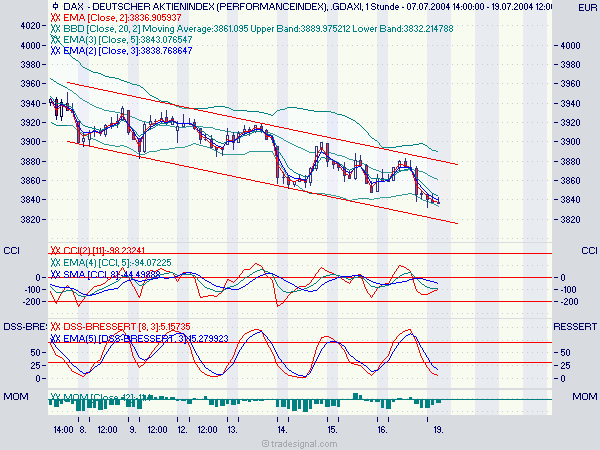The height and width of the screenshot is (450, 600).
Task: Click the RESSERT panel label on the right
Action: [x=575, y=326]
